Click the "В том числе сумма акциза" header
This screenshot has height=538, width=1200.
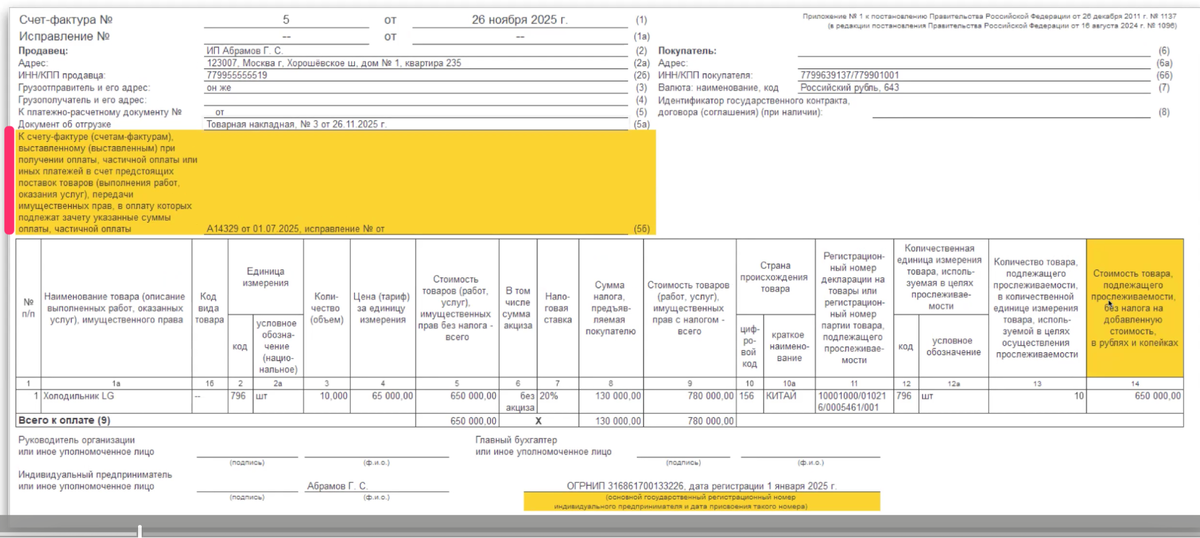[516, 308]
